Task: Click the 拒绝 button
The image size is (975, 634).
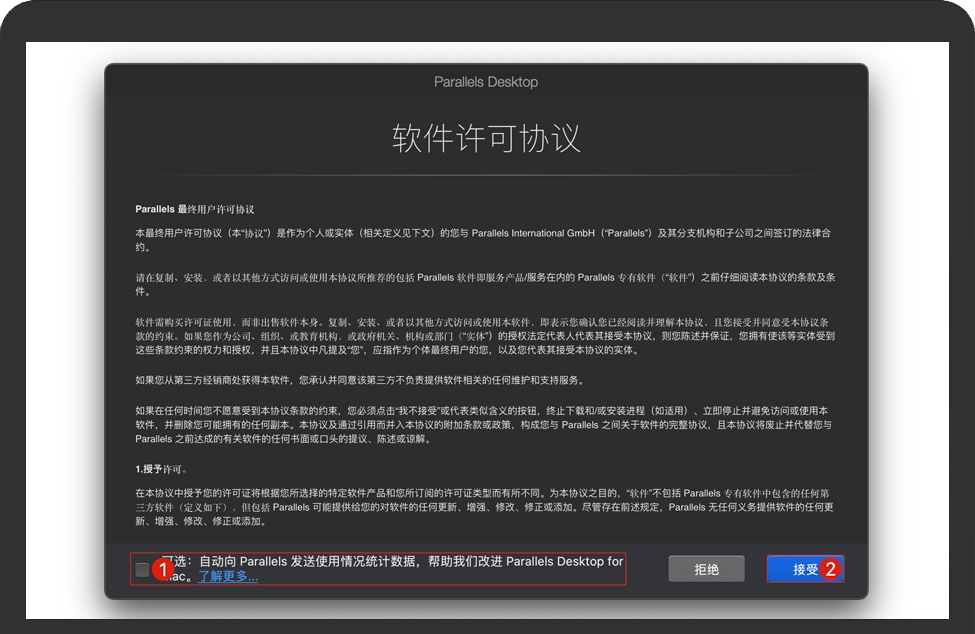Action: point(706,569)
